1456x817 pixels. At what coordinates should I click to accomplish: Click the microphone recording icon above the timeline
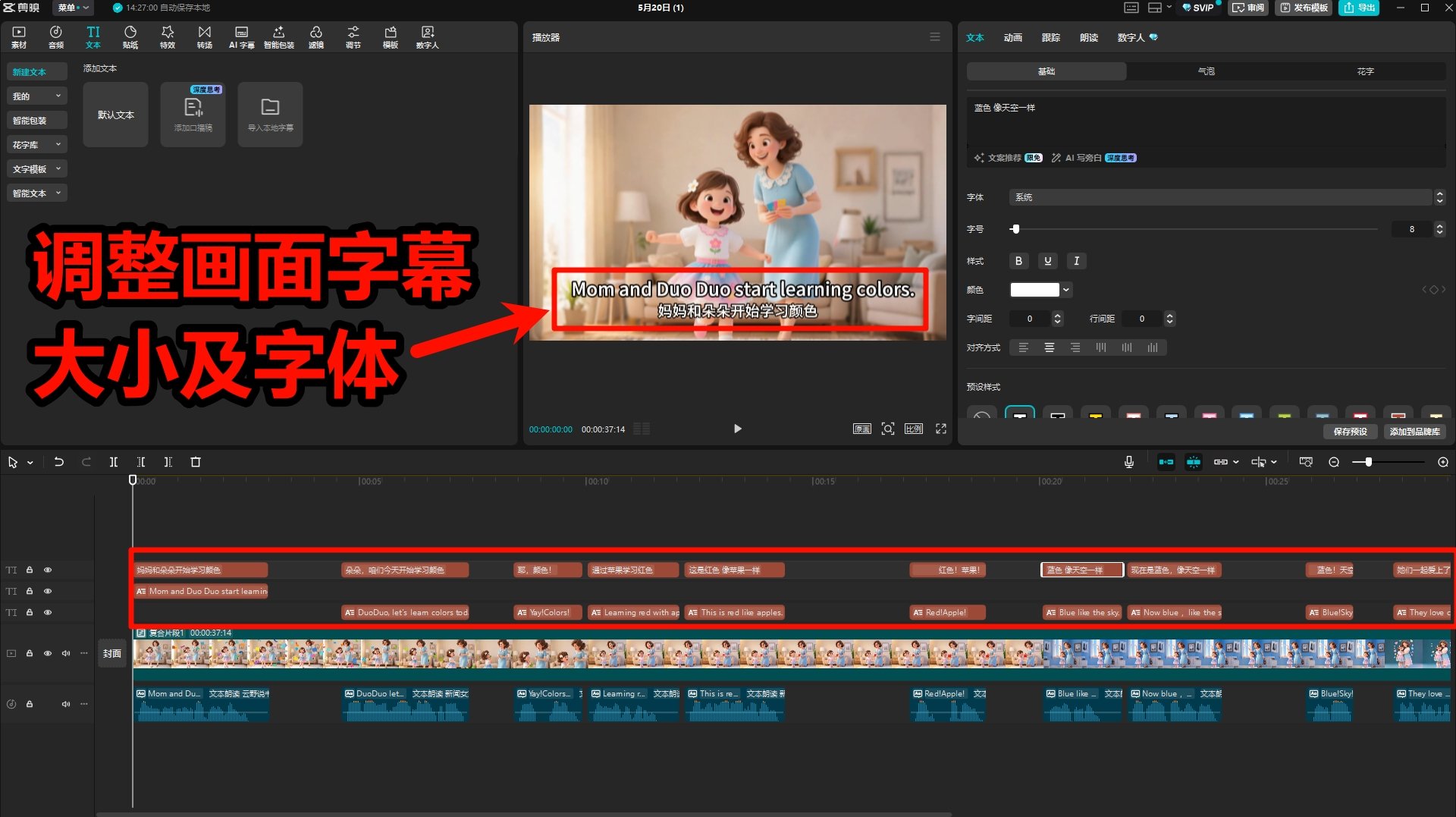click(x=1128, y=461)
